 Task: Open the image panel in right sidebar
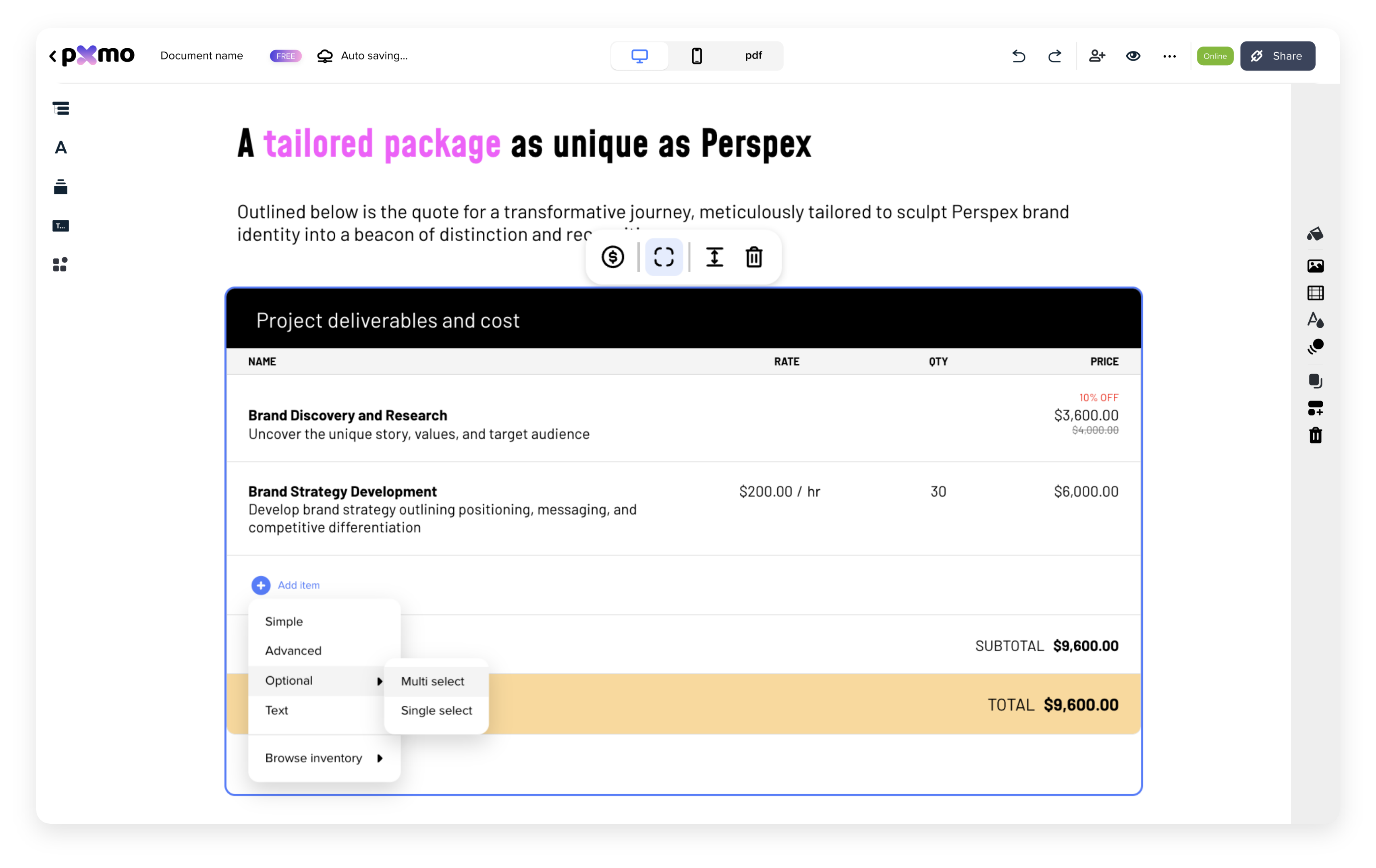[x=1316, y=266]
